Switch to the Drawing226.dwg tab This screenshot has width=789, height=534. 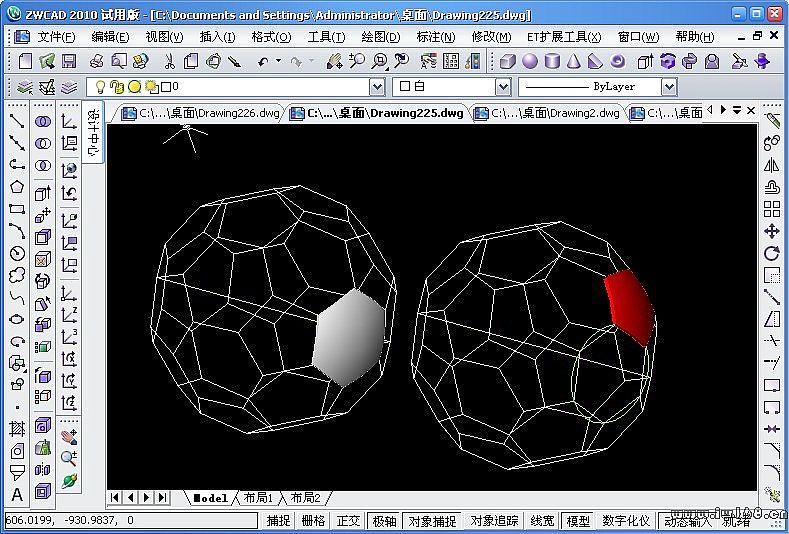(201, 113)
